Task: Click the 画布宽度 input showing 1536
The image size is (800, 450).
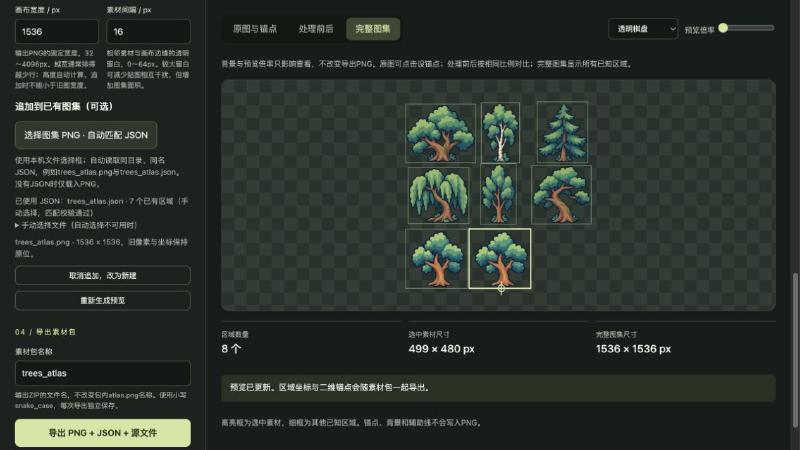Action: 57,32
